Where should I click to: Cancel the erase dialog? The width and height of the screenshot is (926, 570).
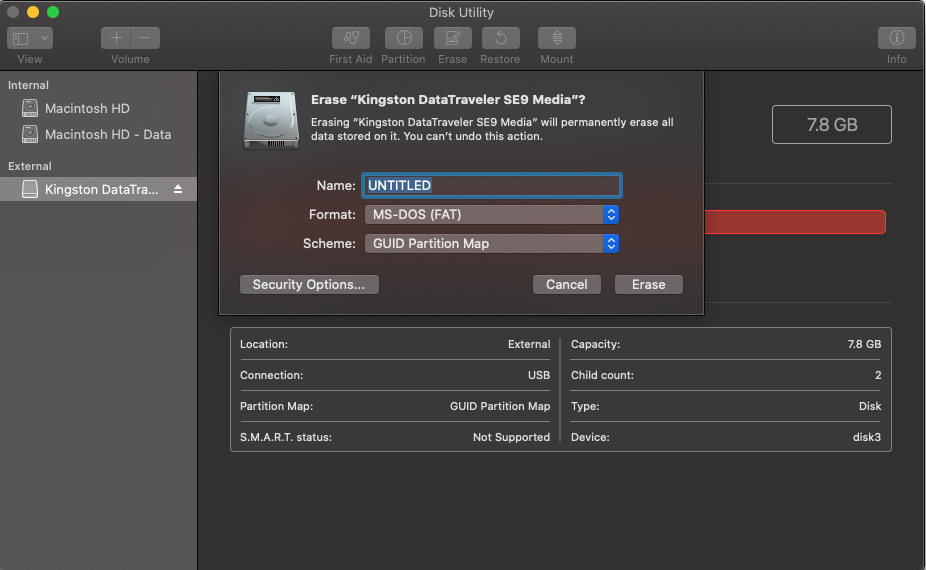coord(566,284)
